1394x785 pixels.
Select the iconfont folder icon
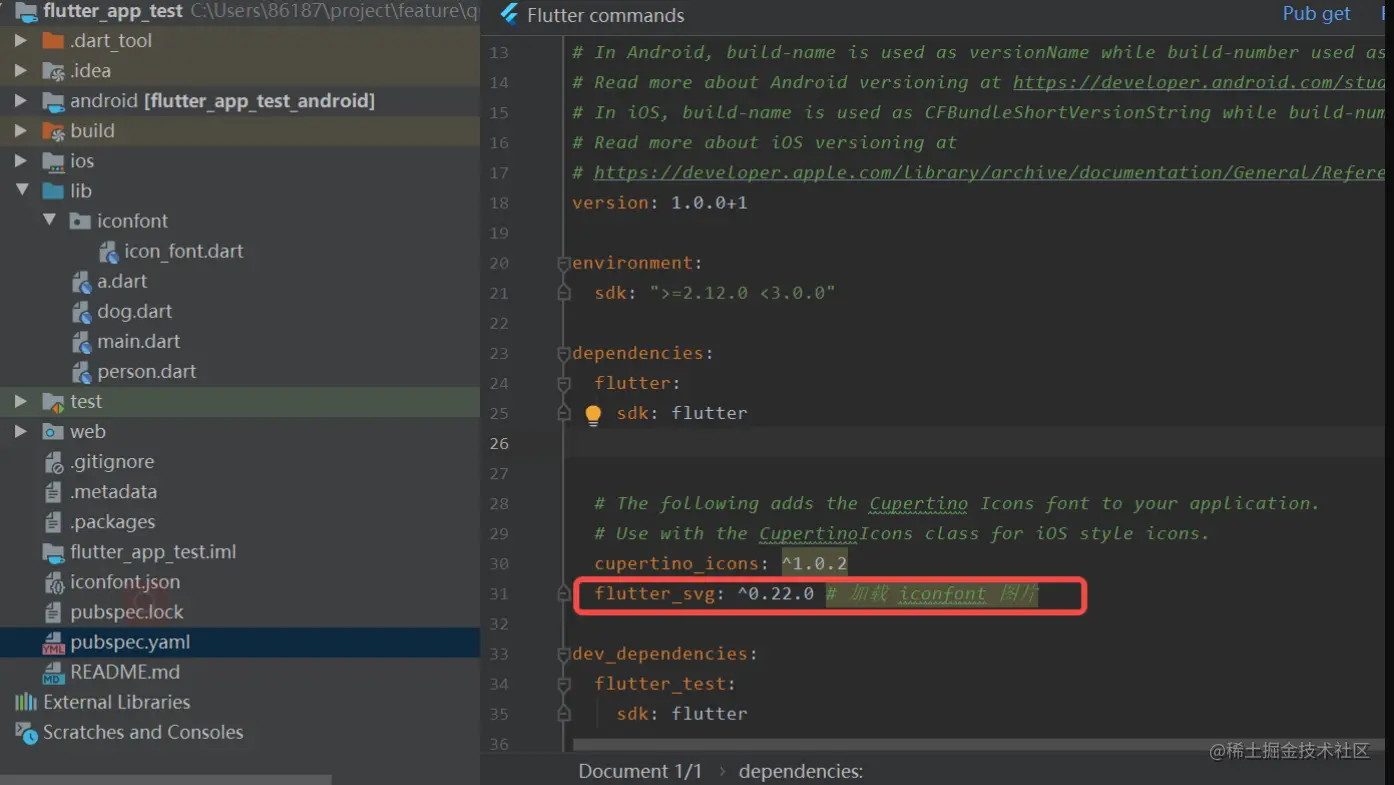[81, 221]
